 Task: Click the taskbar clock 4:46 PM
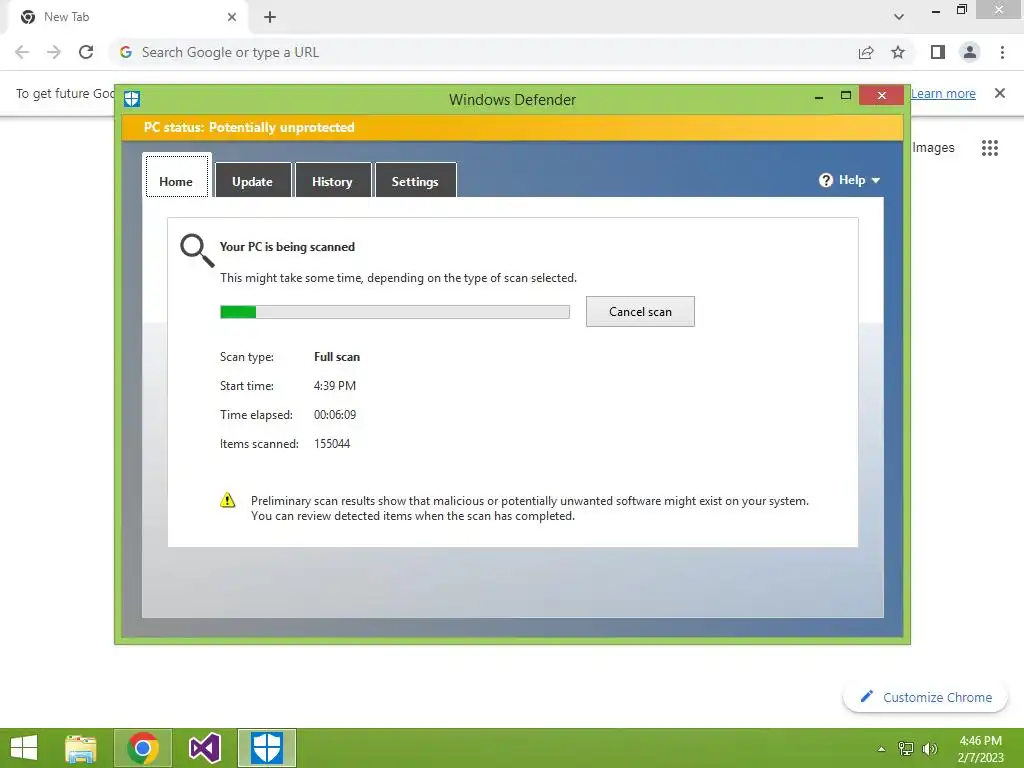point(980,741)
